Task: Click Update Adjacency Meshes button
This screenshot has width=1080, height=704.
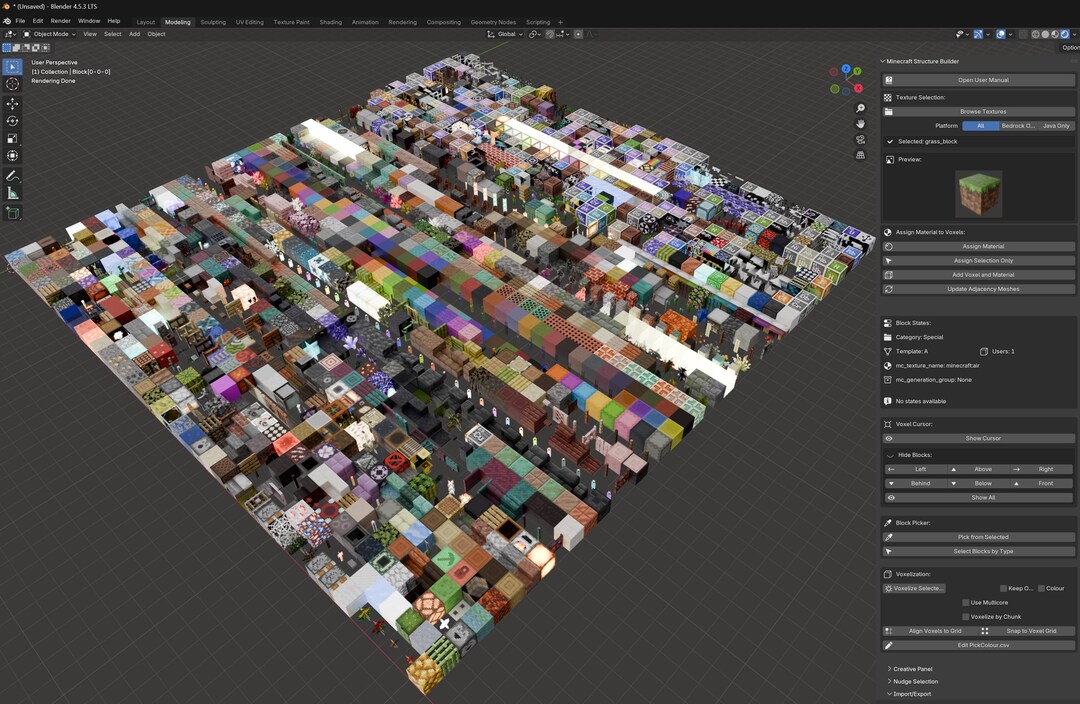Action: click(978, 289)
